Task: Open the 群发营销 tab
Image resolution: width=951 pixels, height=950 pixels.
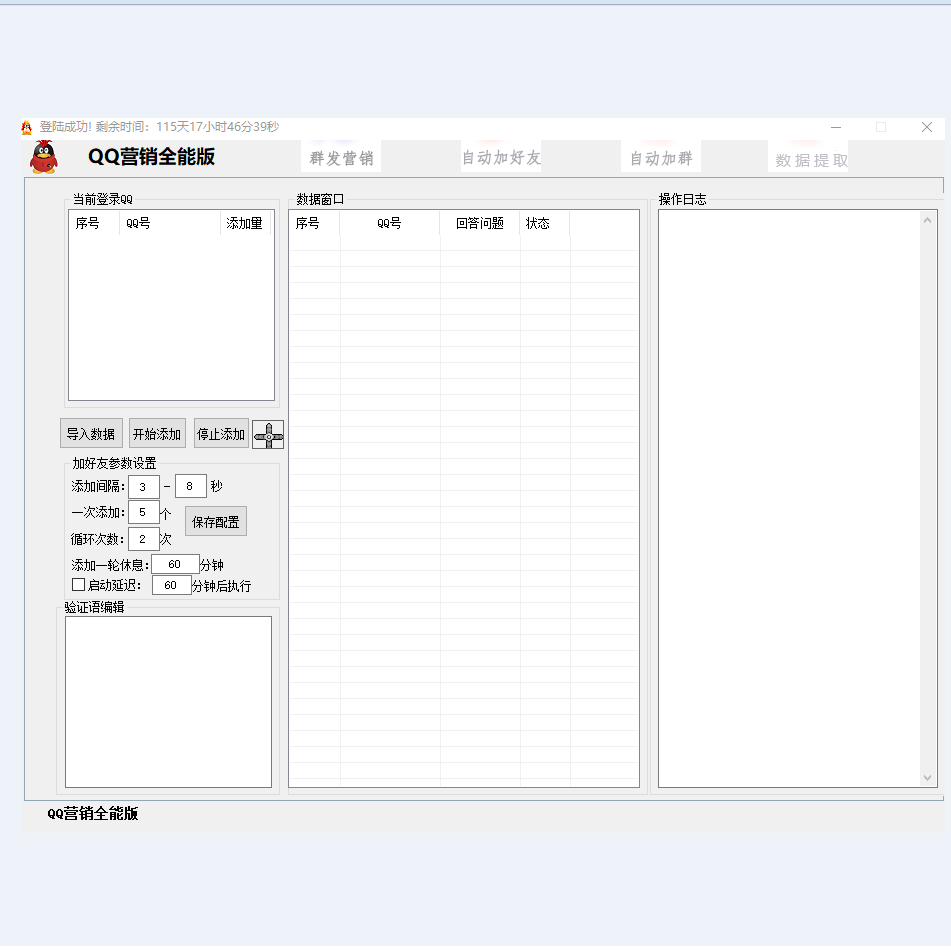Action: pyautogui.click(x=341, y=158)
